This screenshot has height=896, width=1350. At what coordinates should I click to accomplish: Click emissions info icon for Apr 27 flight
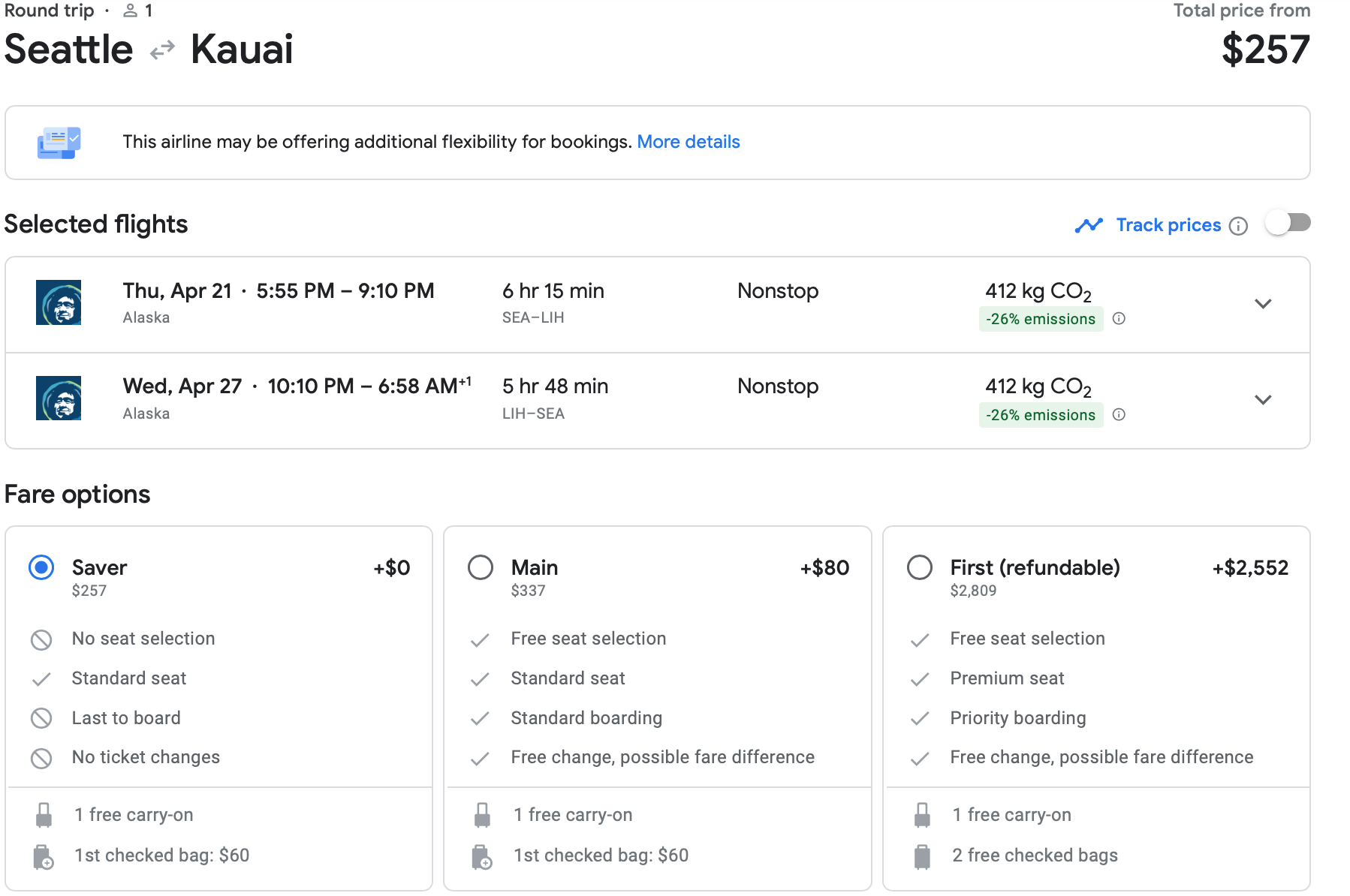coord(1119,415)
